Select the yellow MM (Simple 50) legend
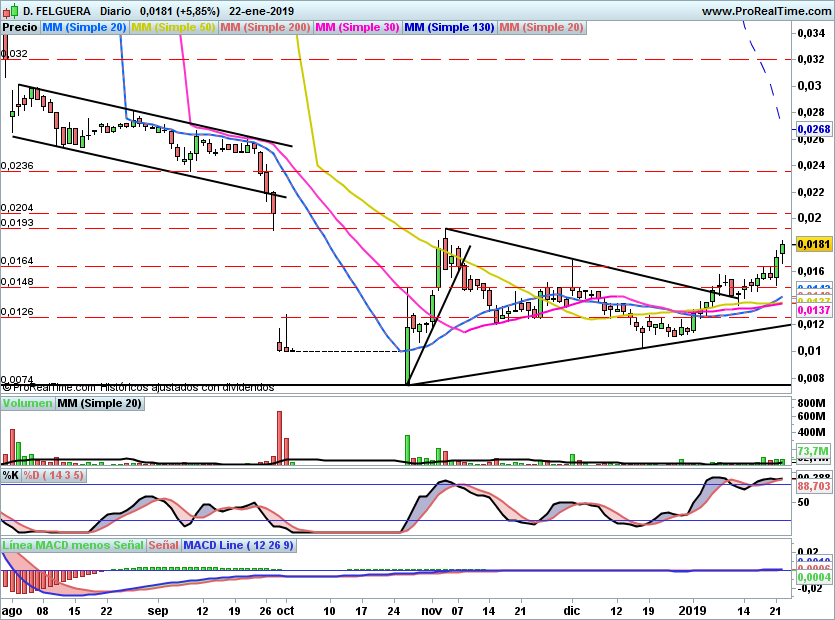Viewport: 835px width, 620px height. click(173, 27)
